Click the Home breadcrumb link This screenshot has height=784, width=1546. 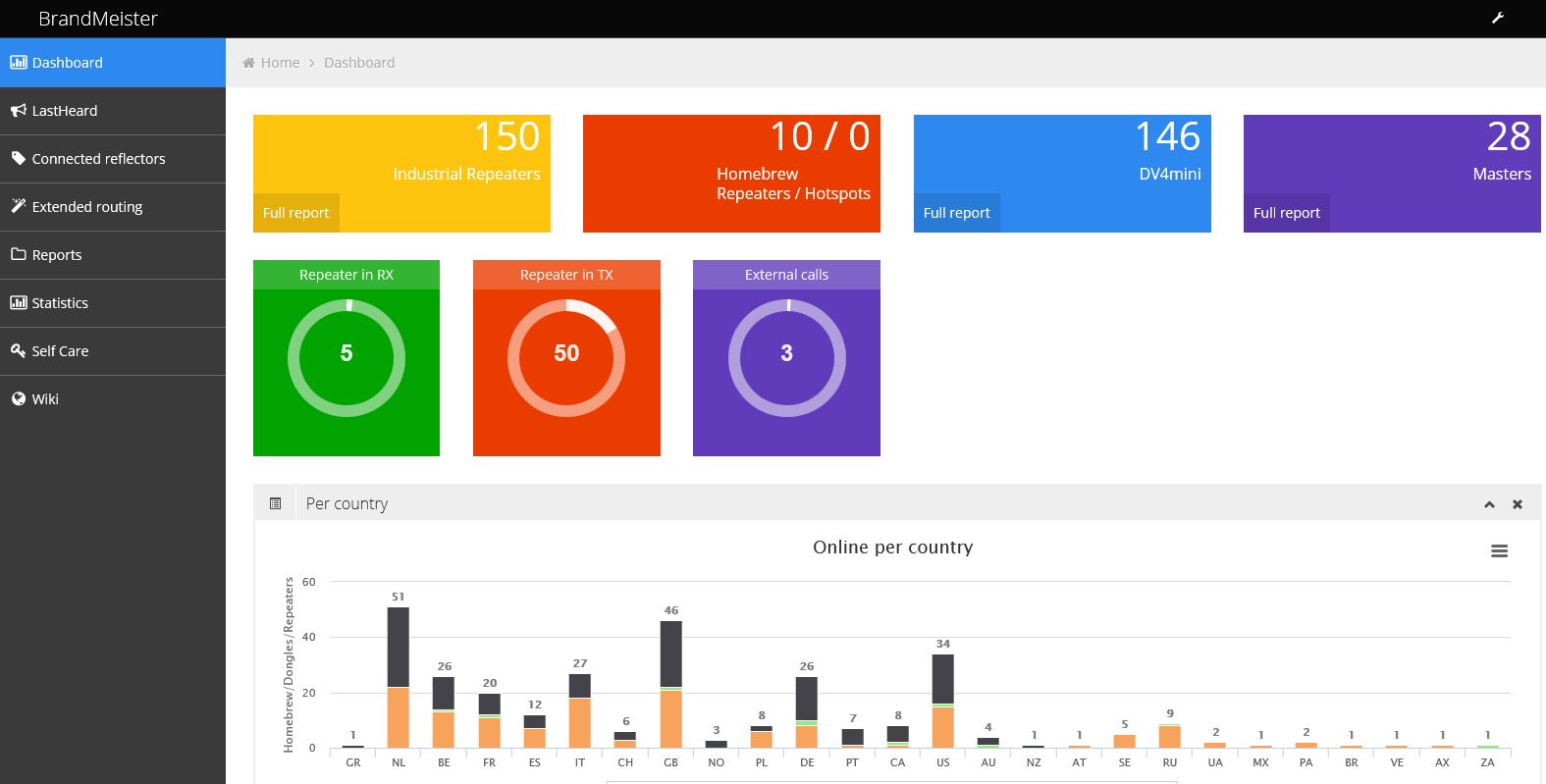(280, 63)
